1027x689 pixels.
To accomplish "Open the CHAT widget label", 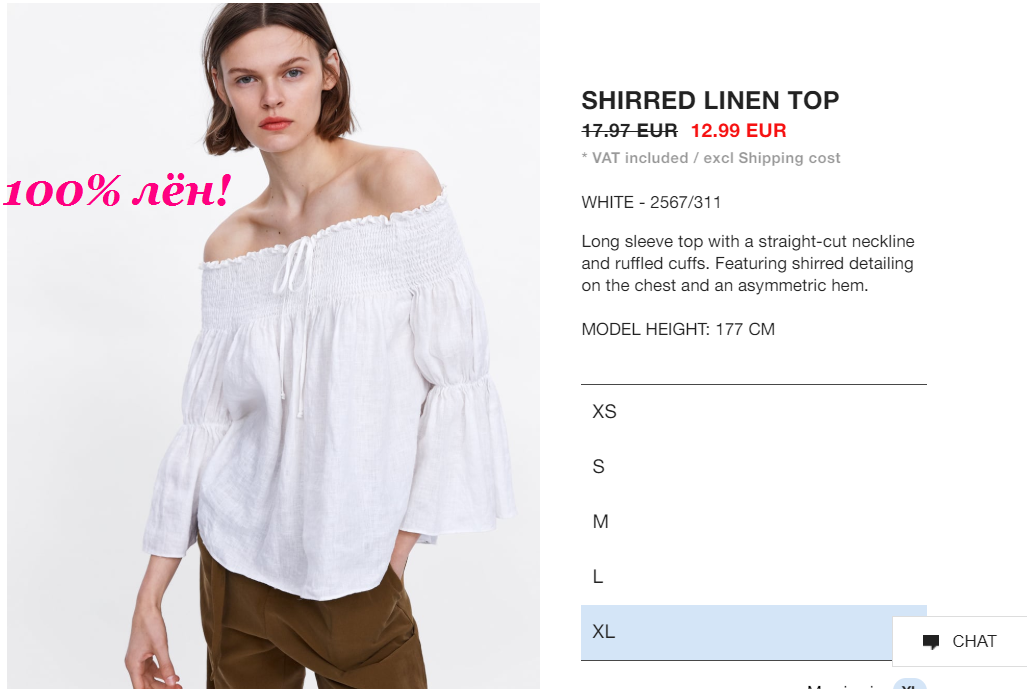I will (x=974, y=641).
